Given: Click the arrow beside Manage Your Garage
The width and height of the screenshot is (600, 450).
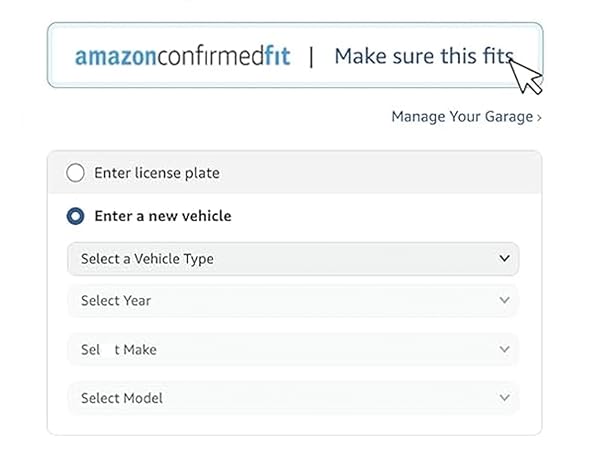Looking at the screenshot, I should coord(539,118).
